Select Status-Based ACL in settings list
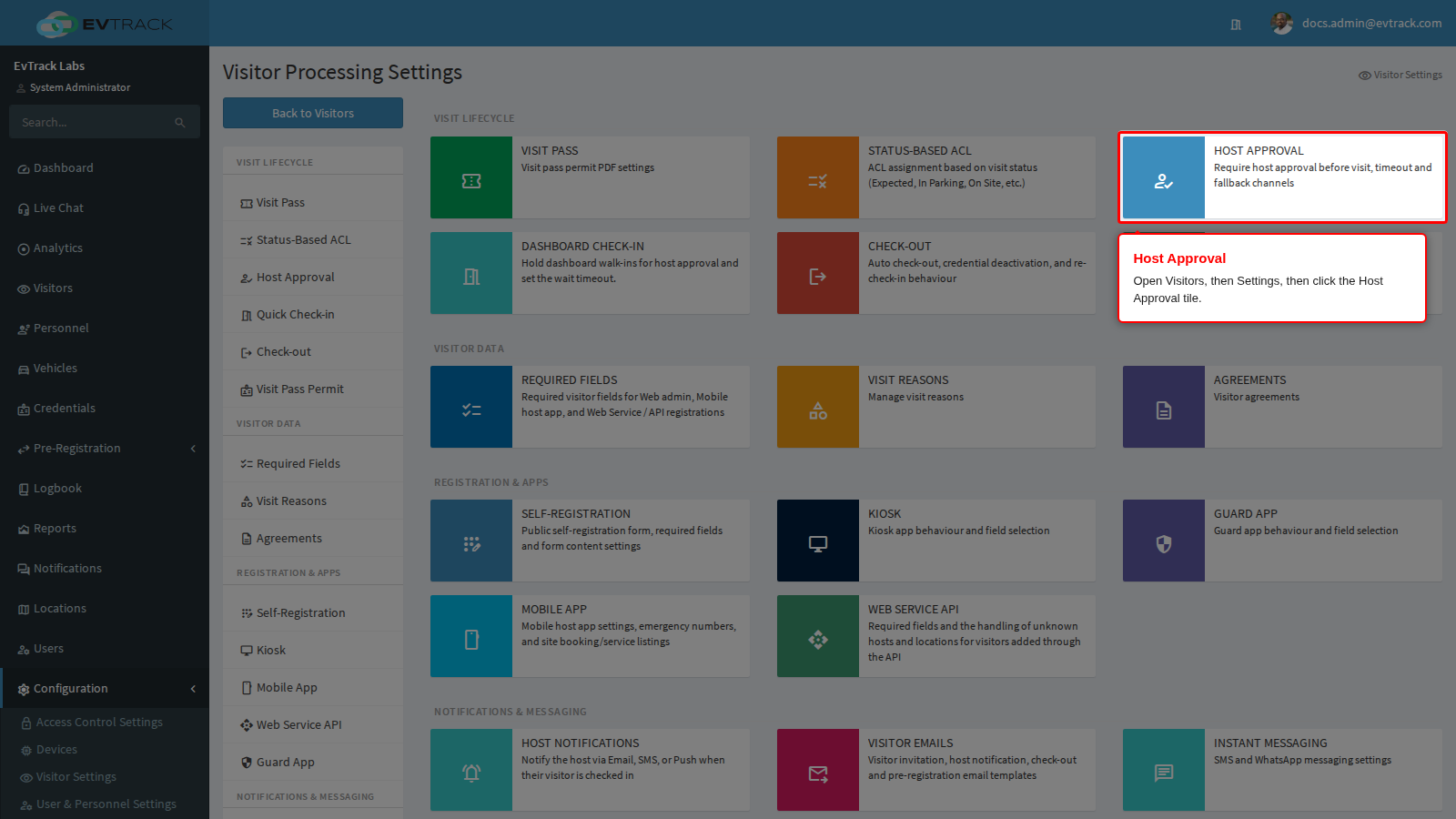The image size is (1456, 819). 313,240
